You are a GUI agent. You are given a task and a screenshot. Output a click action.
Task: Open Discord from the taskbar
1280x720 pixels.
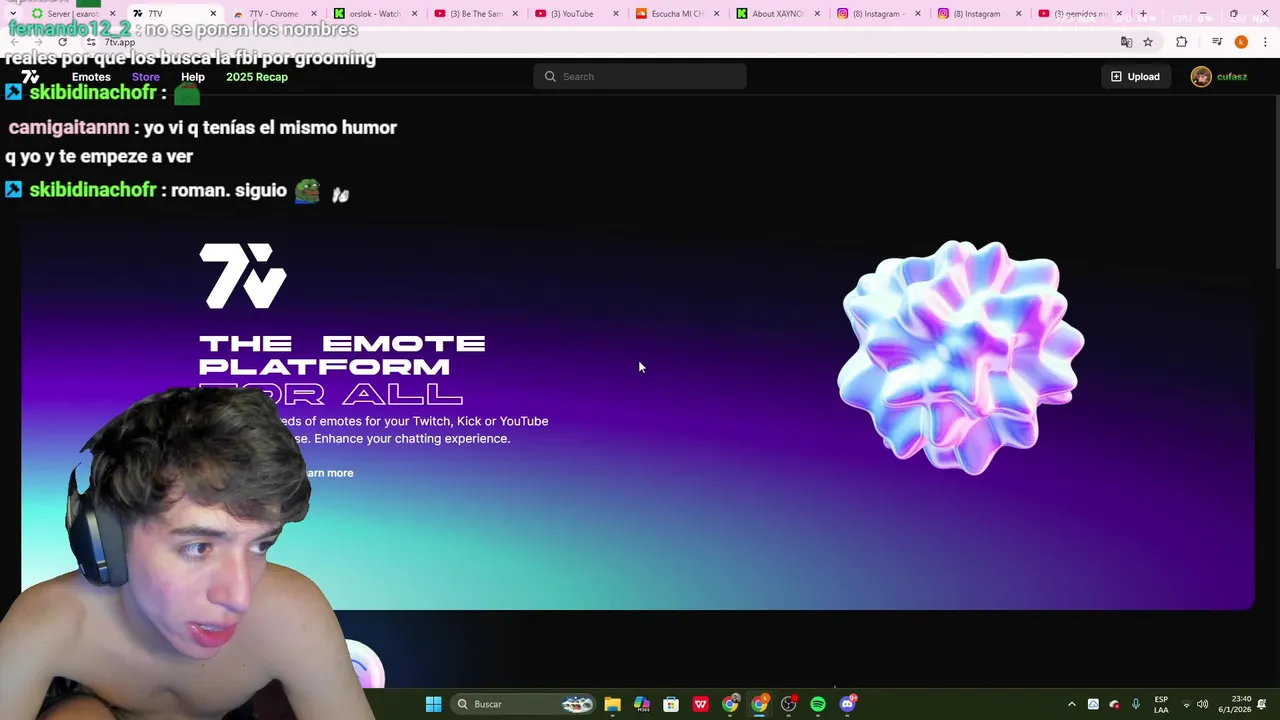point(848,704)
